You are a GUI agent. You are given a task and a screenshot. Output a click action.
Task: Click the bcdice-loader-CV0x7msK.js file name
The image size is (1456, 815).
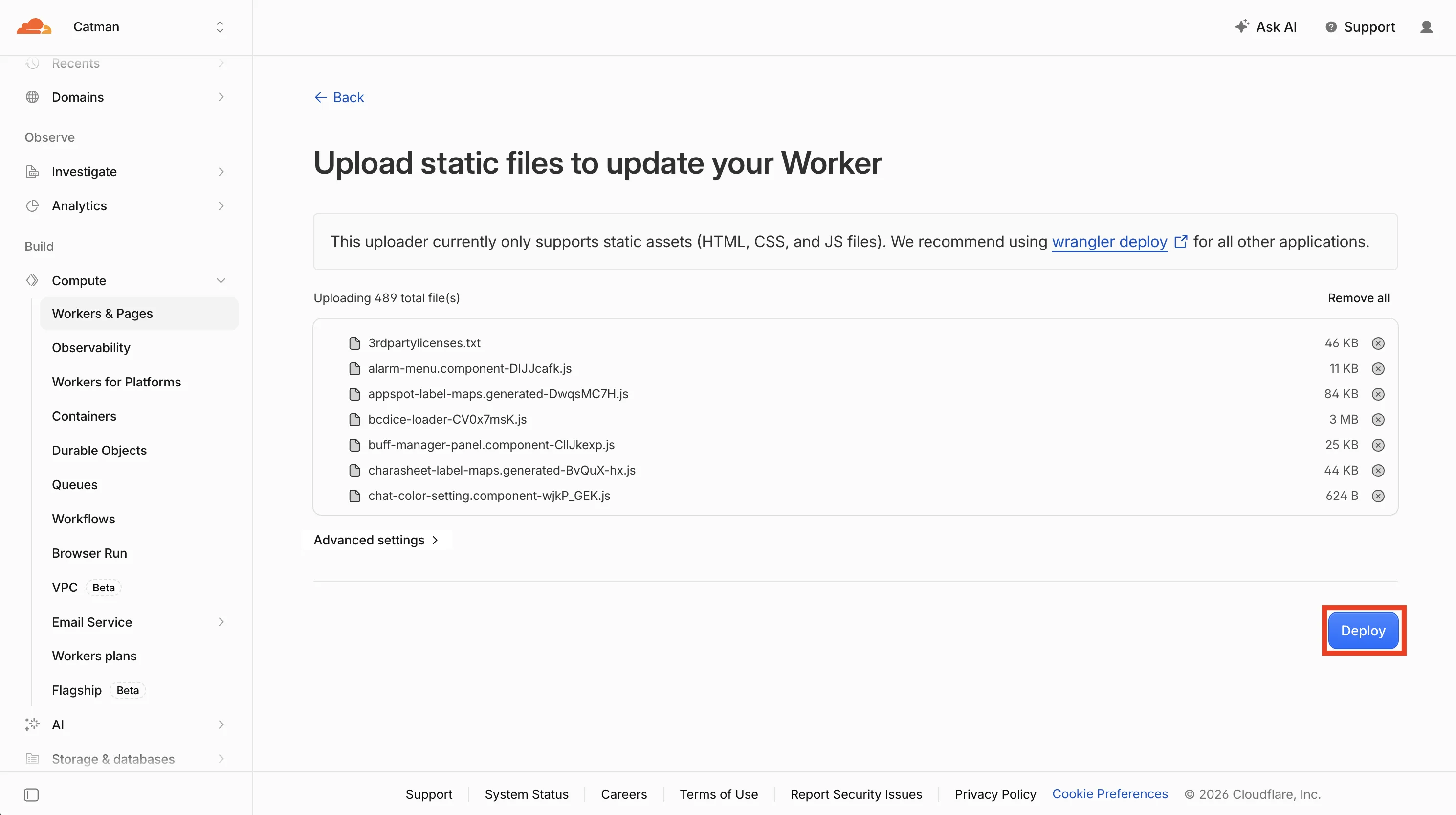click(x=448, y=420)
